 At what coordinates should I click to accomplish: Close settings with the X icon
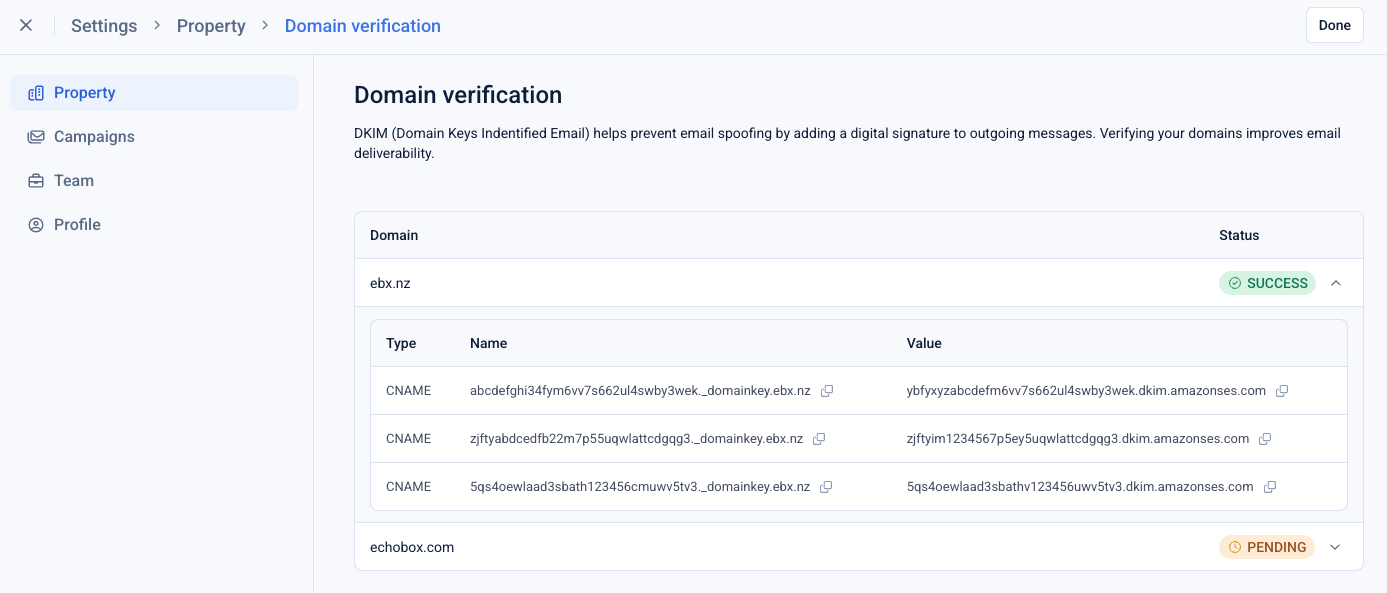click(x=26, y=26)
